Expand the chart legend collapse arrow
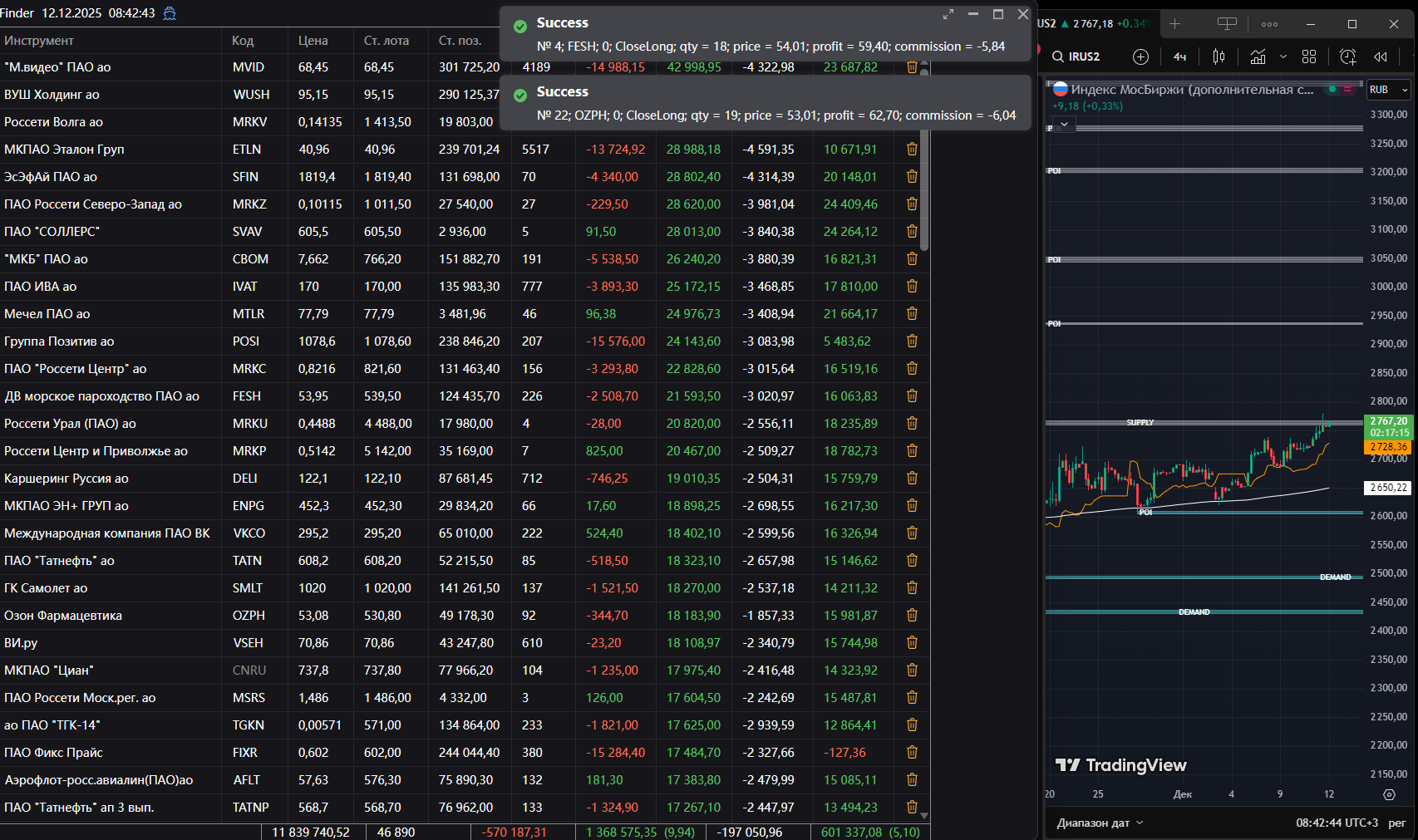Image resolution: width=1418 pixels, height=840 pixels. [1064, 124]
